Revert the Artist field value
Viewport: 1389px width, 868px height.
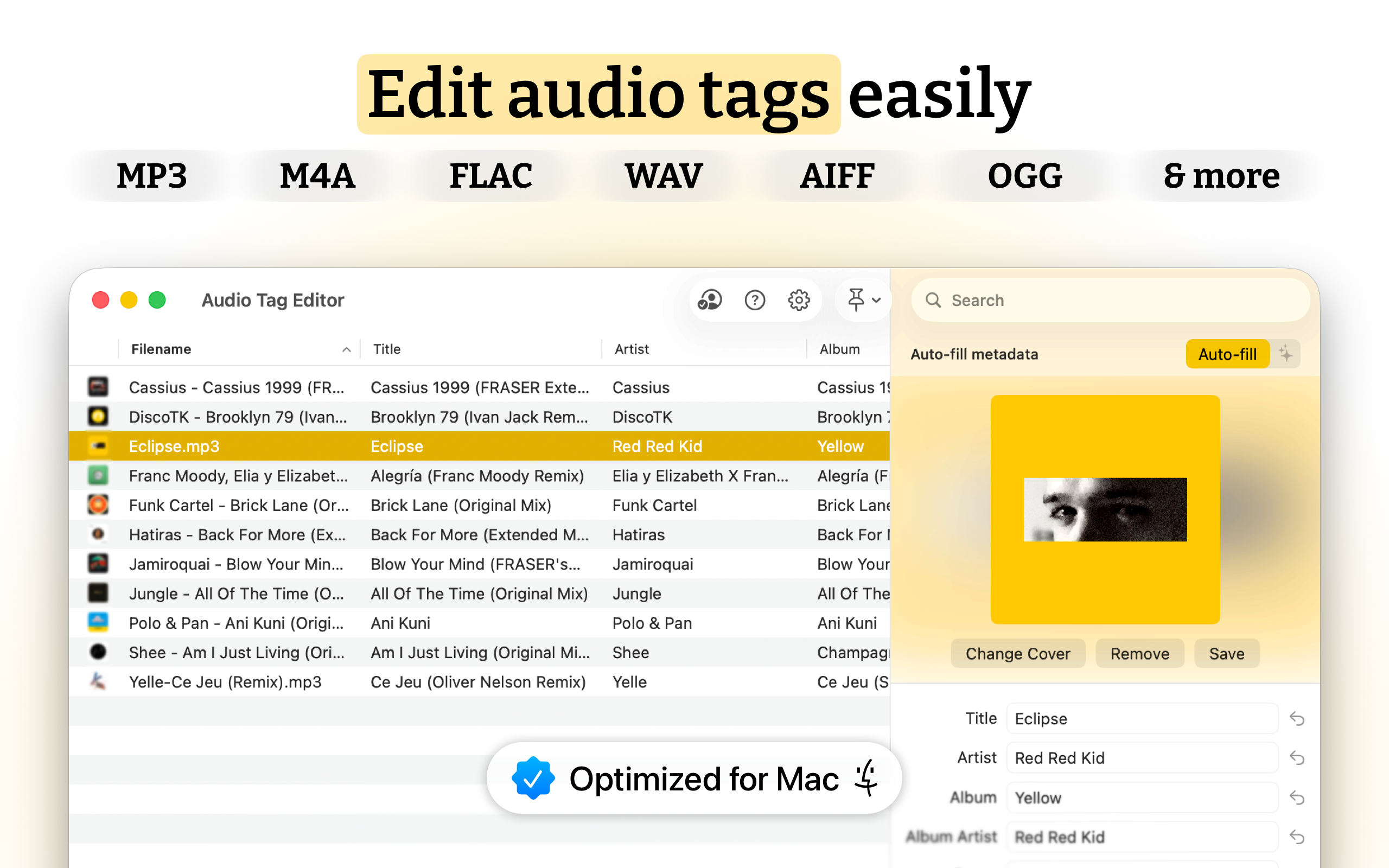point(1297,758)
